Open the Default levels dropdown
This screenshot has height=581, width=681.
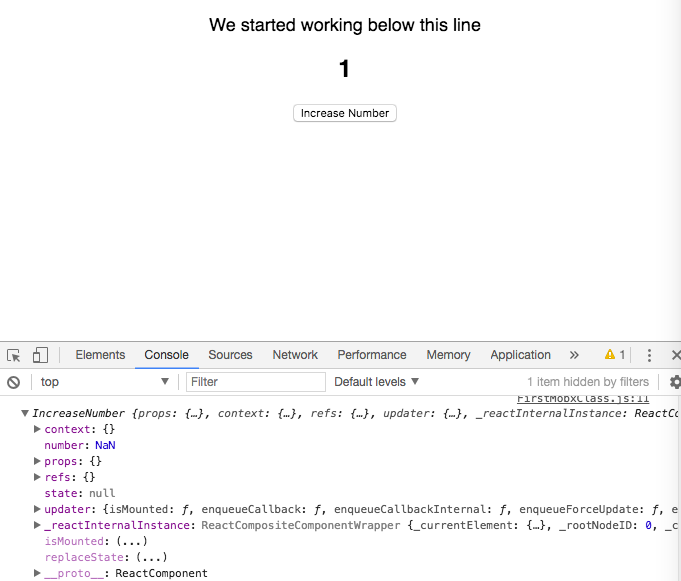[x=376, y=382]
